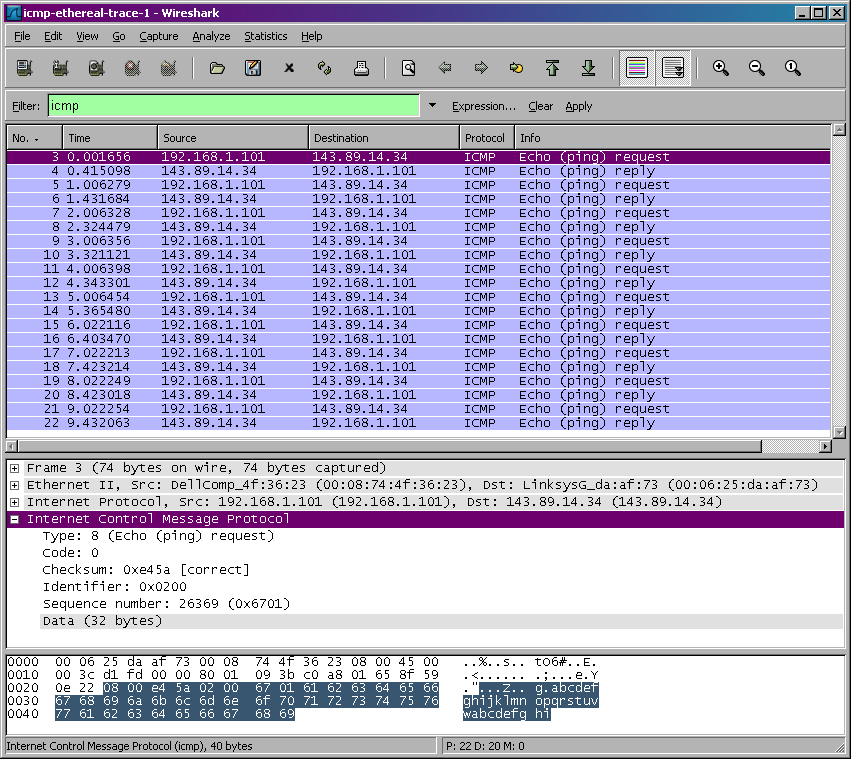Screen dimensions: 851x759
Task: Sort by the Destination column header
Action: pos(384,138)
